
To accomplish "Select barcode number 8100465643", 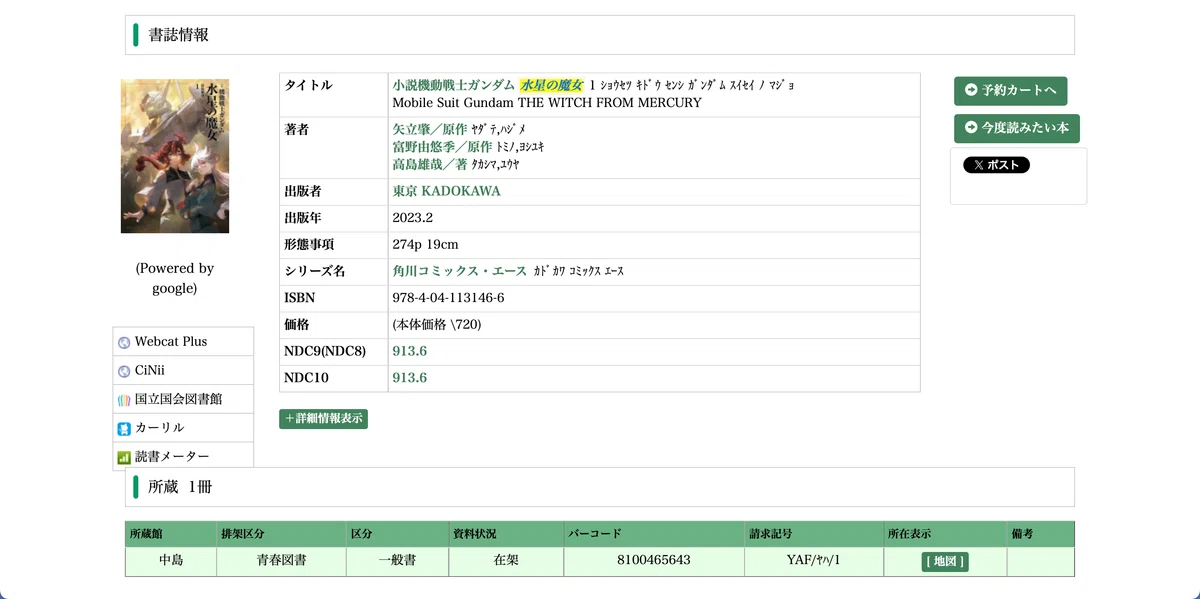I will (x=654, y=561).
